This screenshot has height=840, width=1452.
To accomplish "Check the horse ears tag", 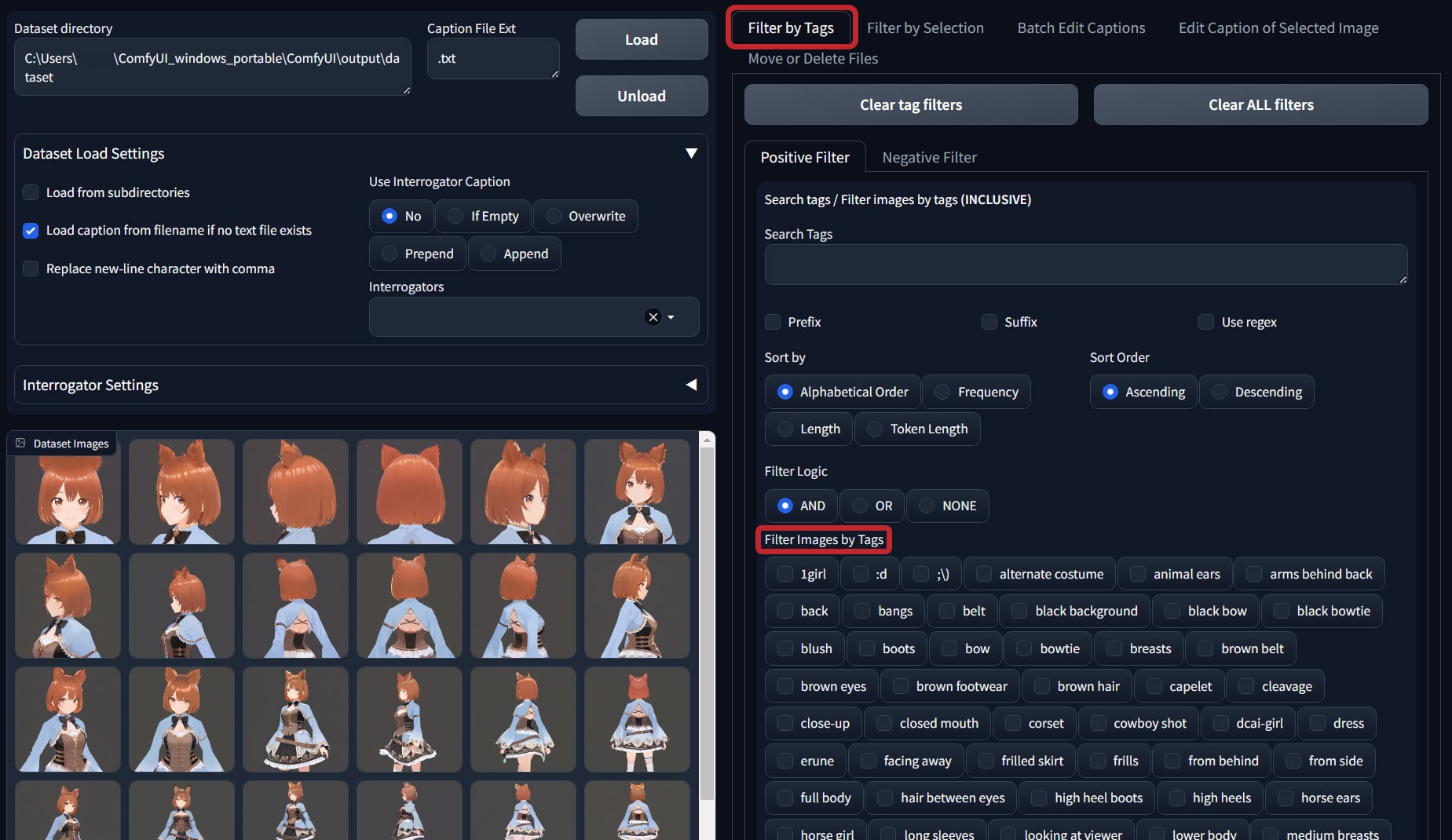I will point(1285,798).
